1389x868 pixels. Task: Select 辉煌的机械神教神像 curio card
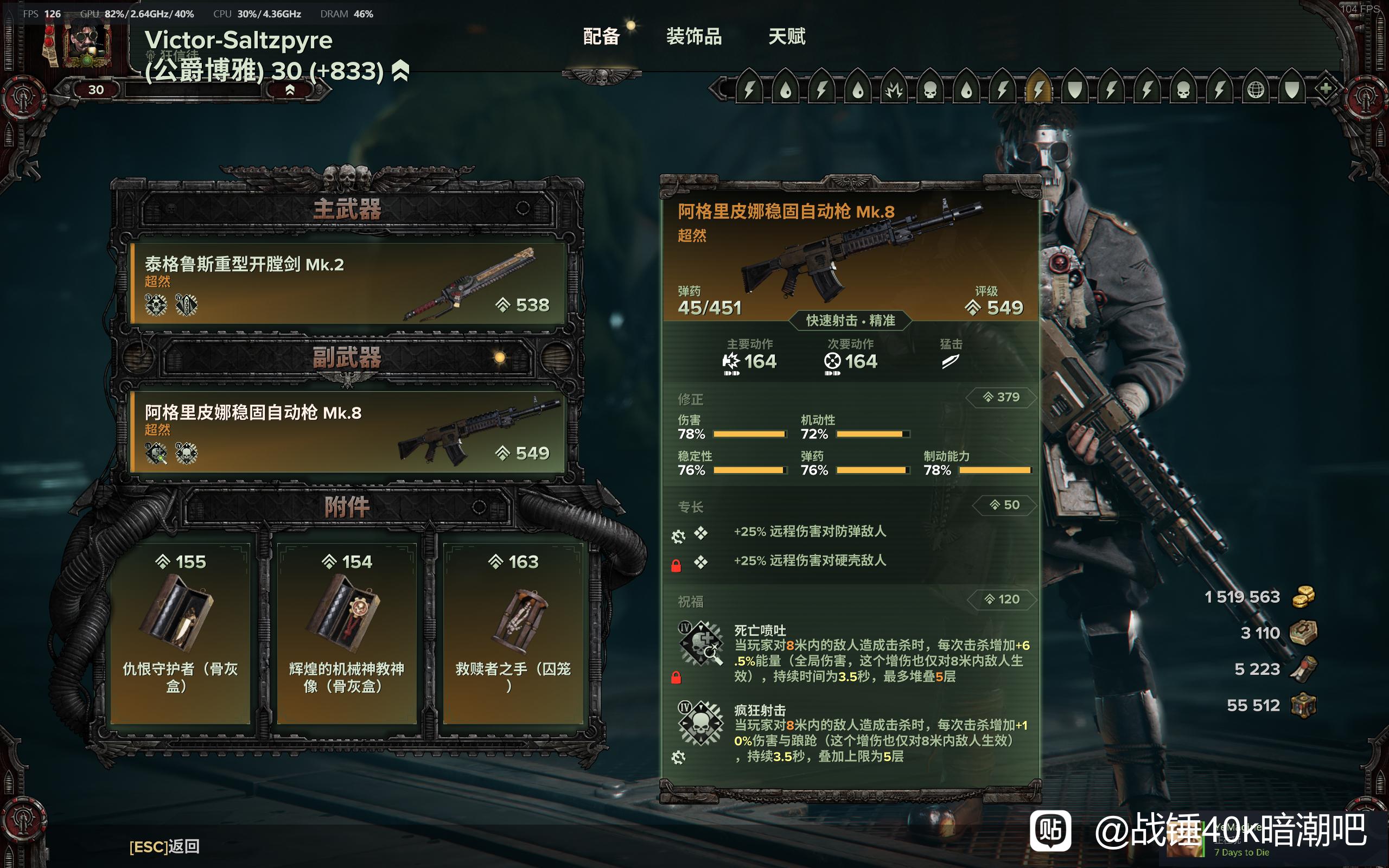pos(347,633)
